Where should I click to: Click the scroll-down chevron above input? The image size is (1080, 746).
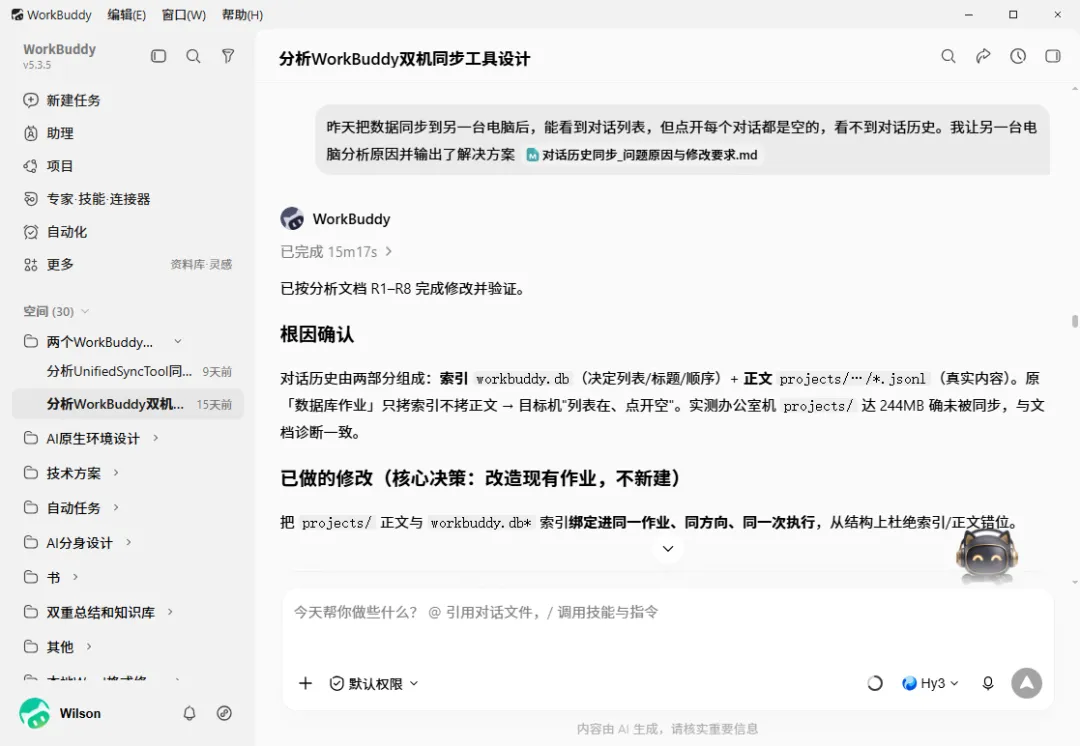[x=667, y=549]
